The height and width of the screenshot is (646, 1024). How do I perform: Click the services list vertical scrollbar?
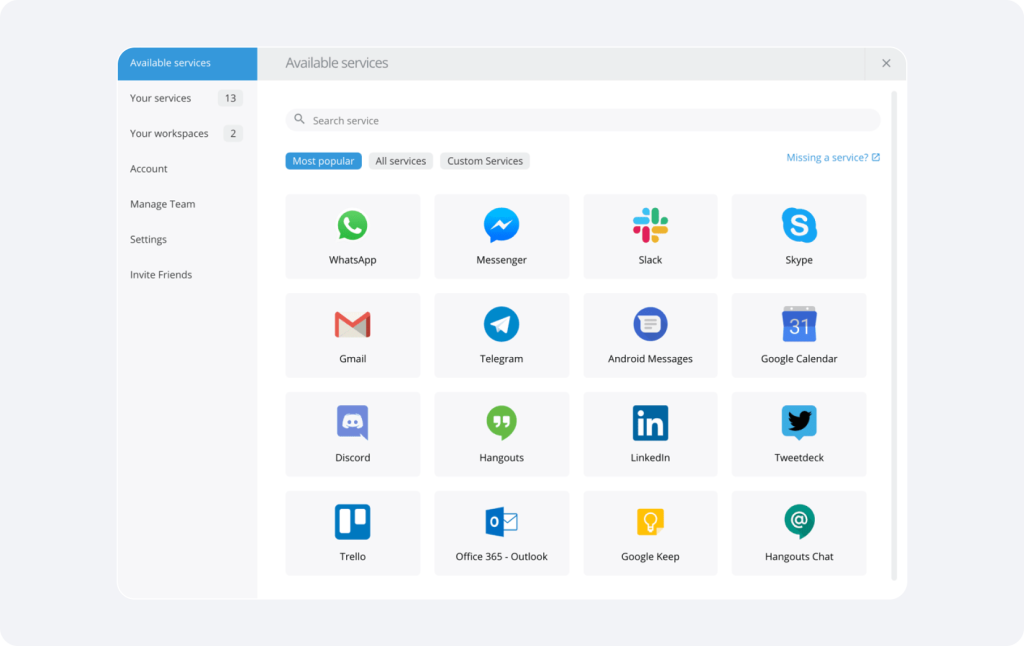coord(894,336)
